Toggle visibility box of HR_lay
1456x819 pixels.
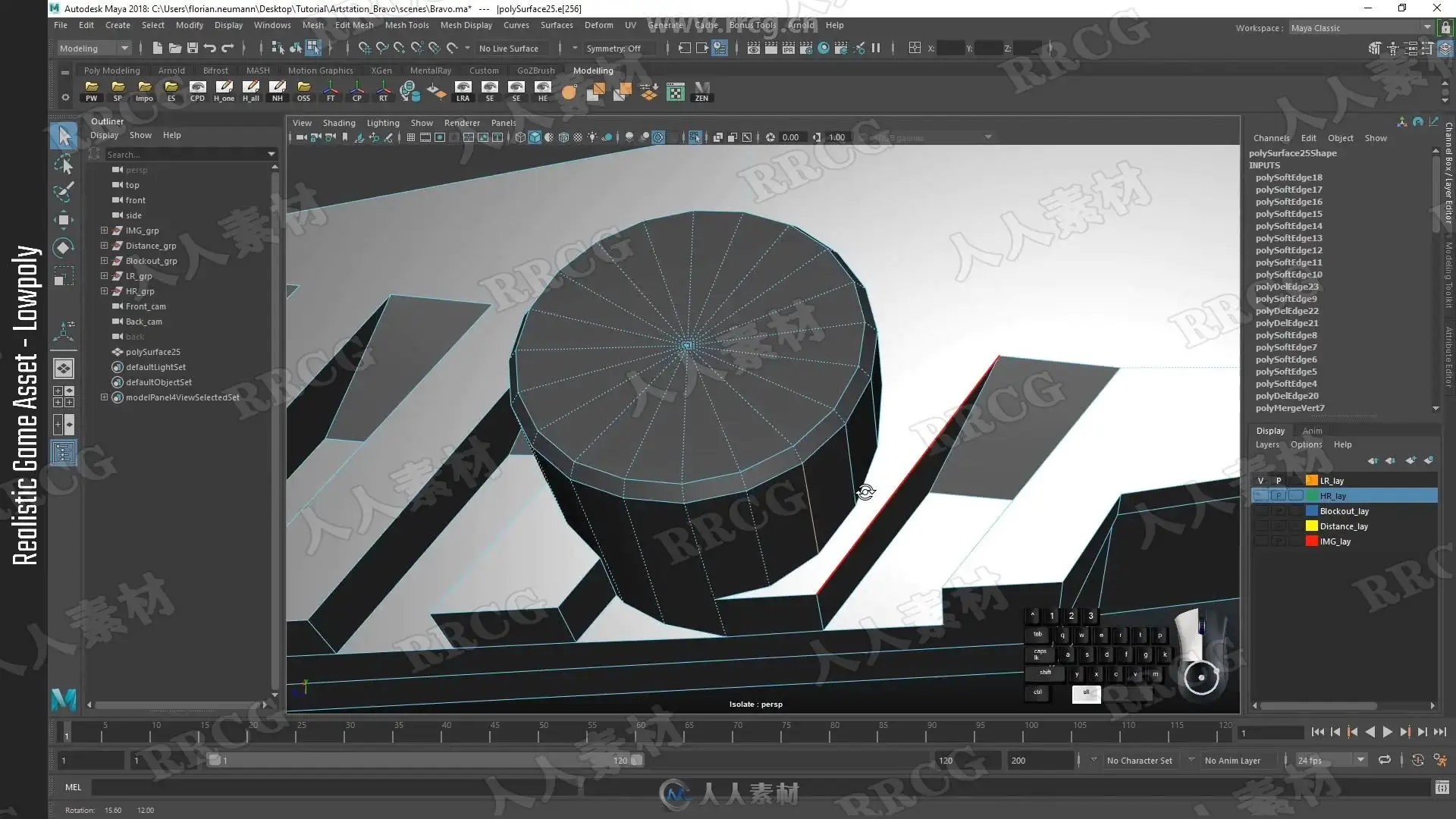coord(1260,496)
